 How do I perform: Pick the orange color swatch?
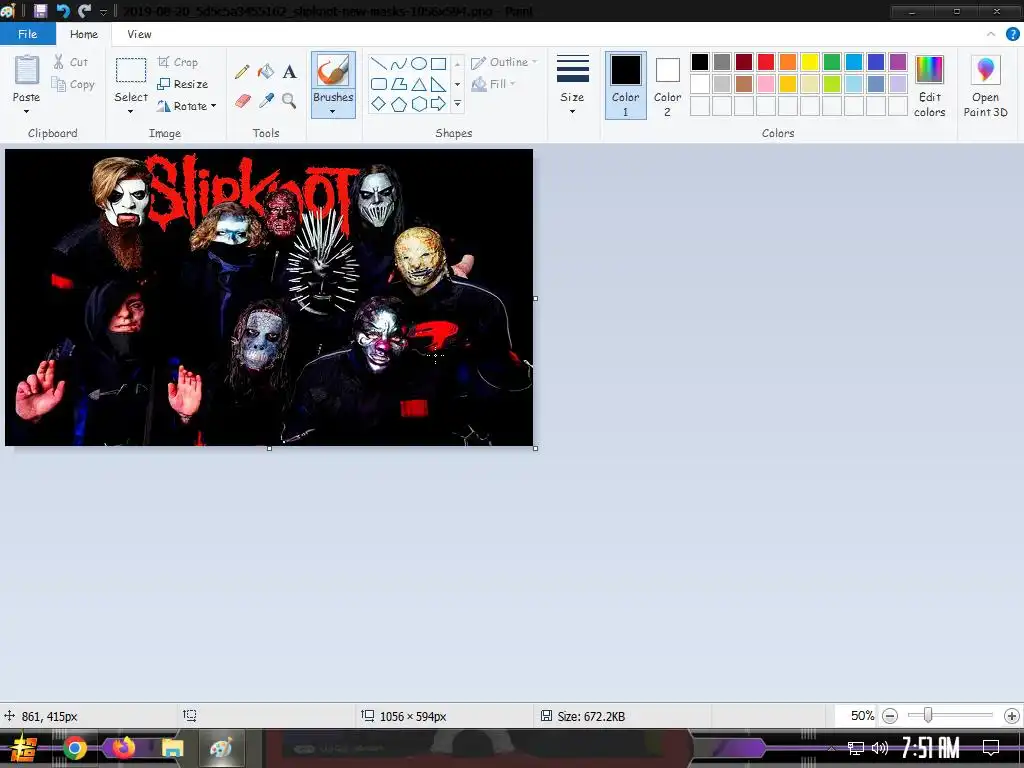(788, 62)
